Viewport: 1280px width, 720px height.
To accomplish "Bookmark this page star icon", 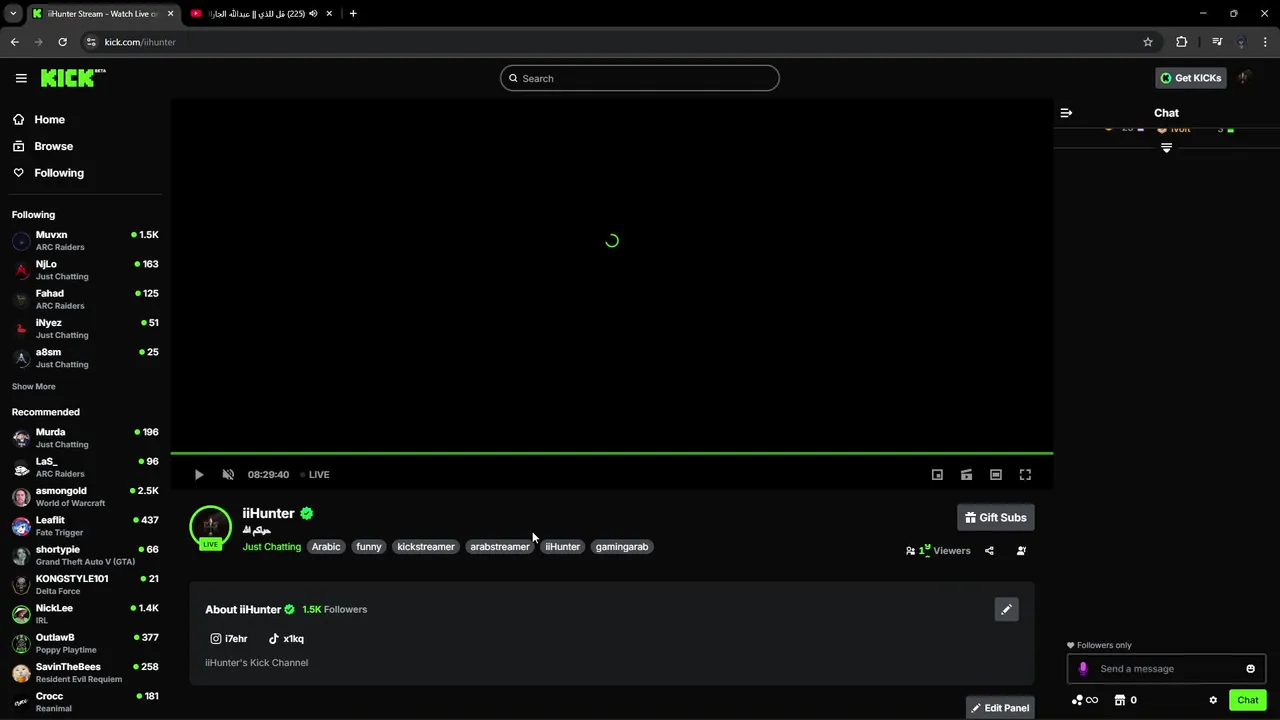I will pos(1148,42).
